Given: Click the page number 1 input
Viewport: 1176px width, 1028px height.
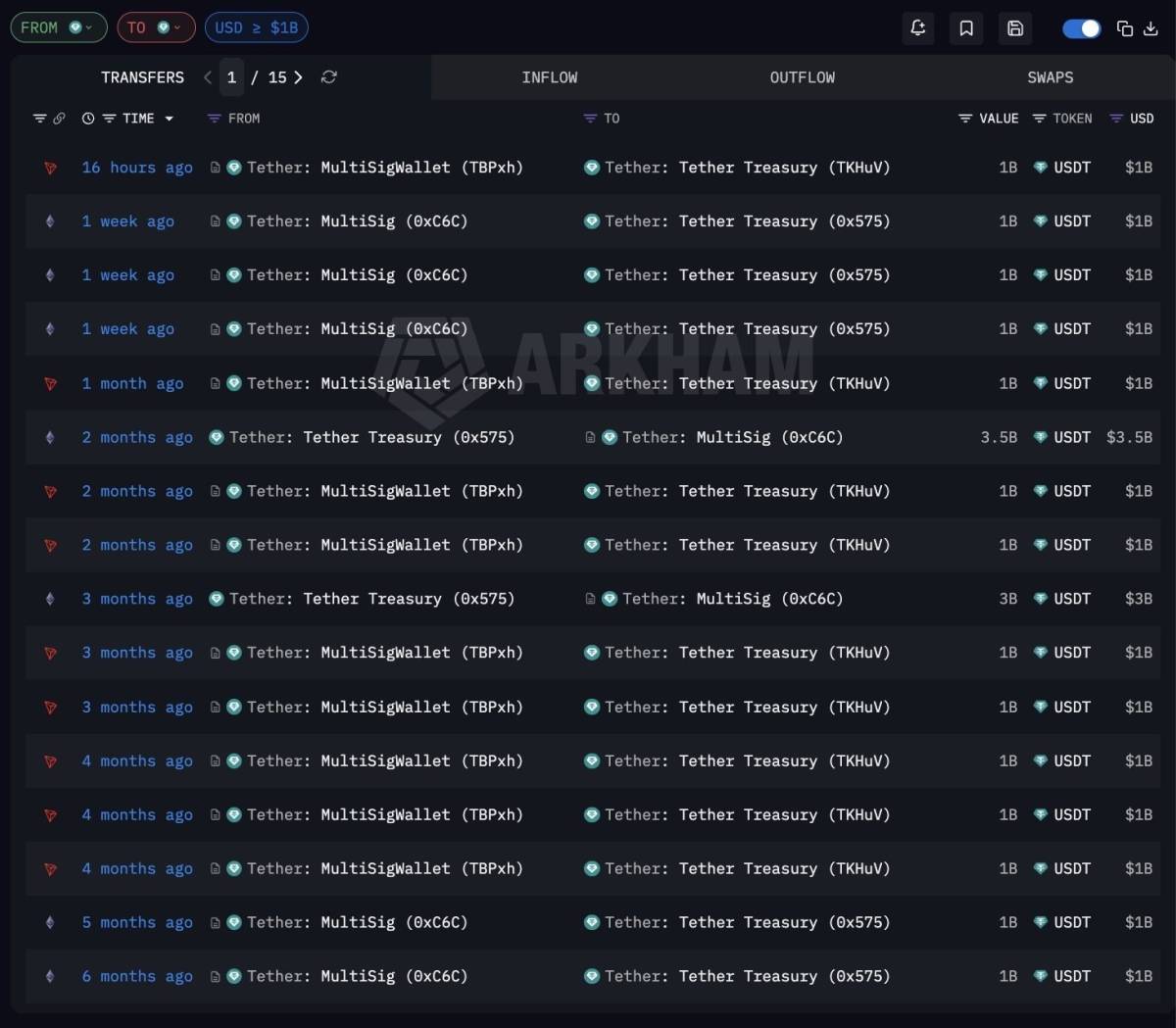Looking at the screenshot, I should 231,77.
